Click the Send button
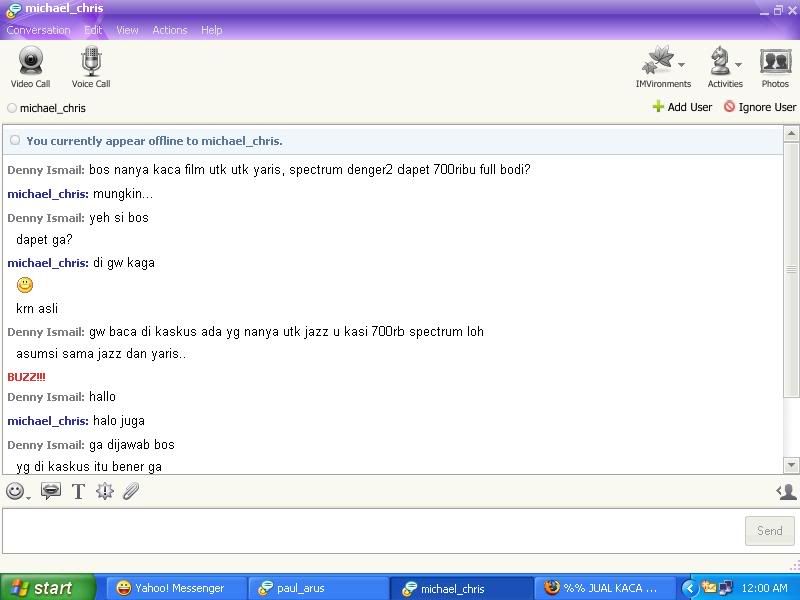 (x=769, y=531)
